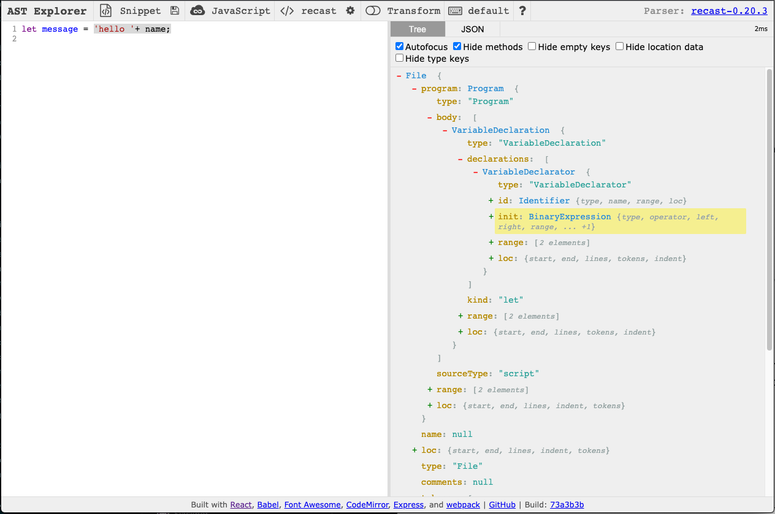Click the save floppy disk icon
Screen dimensions: 775x514
[x=175, y=11]
